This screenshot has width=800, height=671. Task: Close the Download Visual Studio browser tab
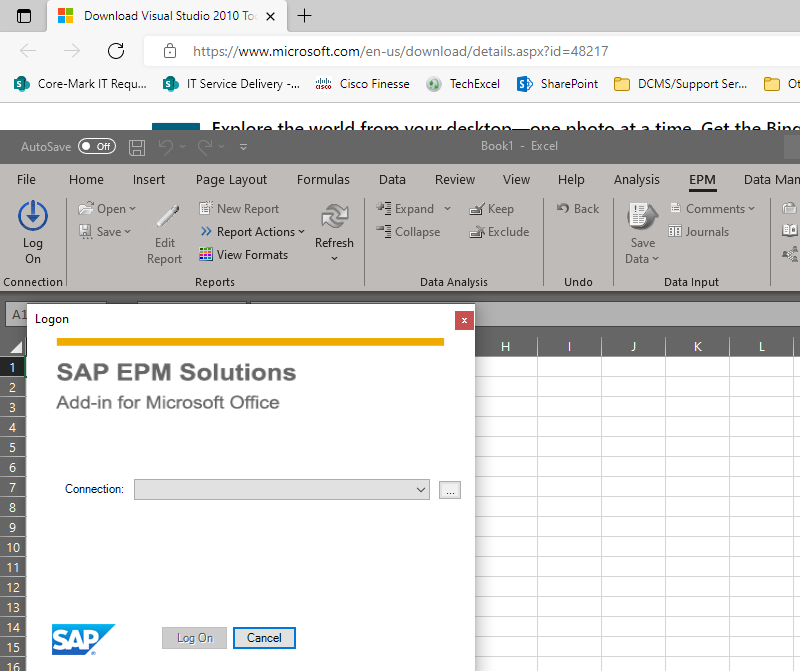point(271,16)
